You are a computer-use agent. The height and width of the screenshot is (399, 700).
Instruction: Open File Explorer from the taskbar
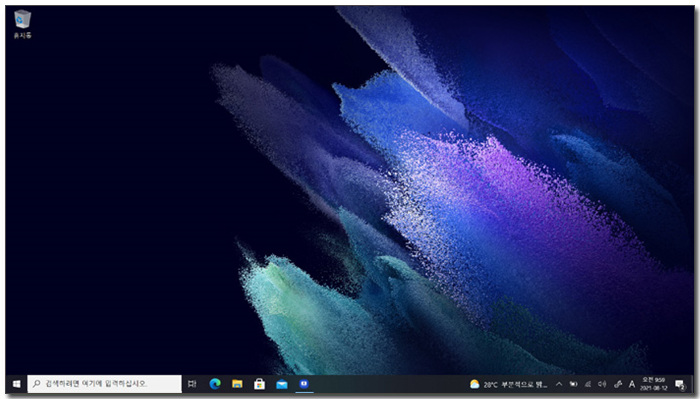pos(237,384)
